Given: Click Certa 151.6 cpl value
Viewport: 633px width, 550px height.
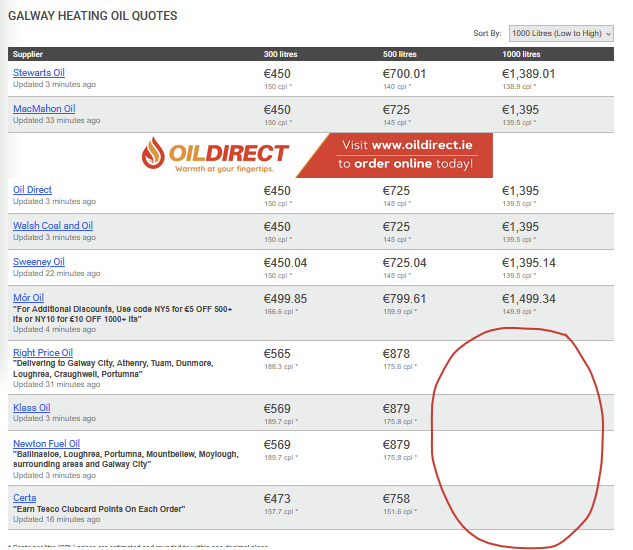Looking at the screenshot, I should point(400,511).
